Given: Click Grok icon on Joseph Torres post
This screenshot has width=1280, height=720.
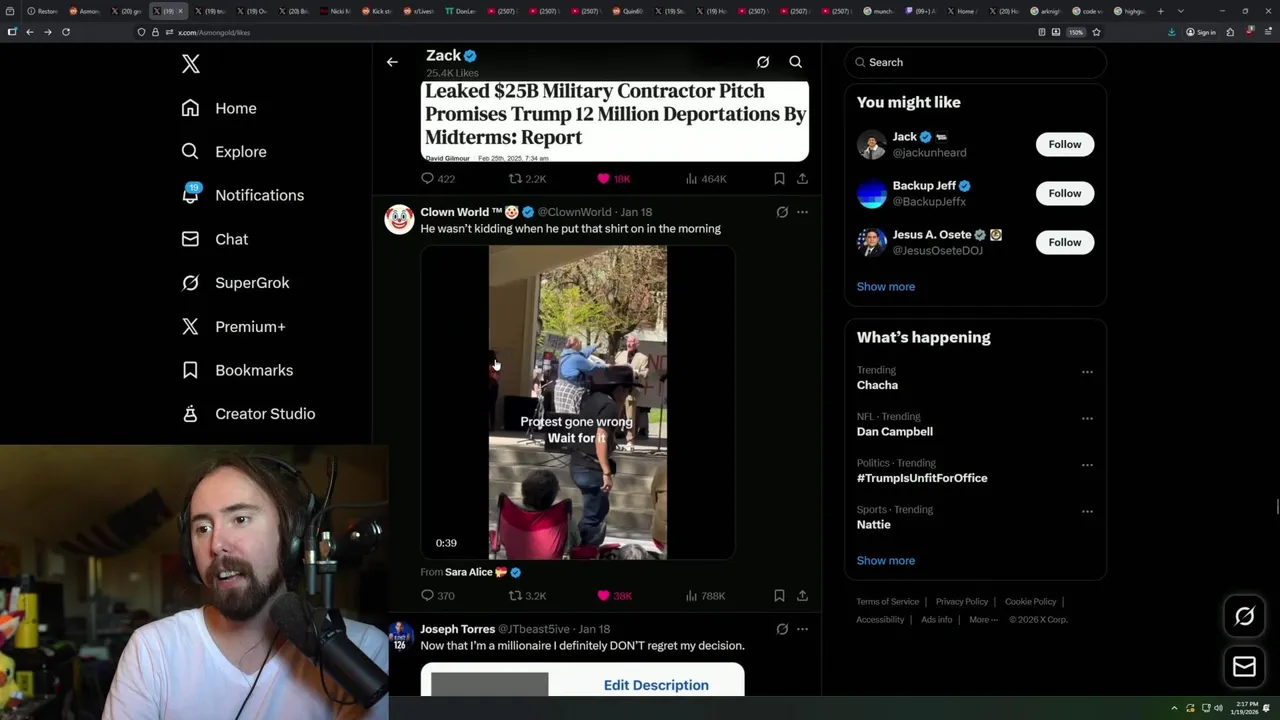Looking at the screenshot, I should tap(782, 629).
